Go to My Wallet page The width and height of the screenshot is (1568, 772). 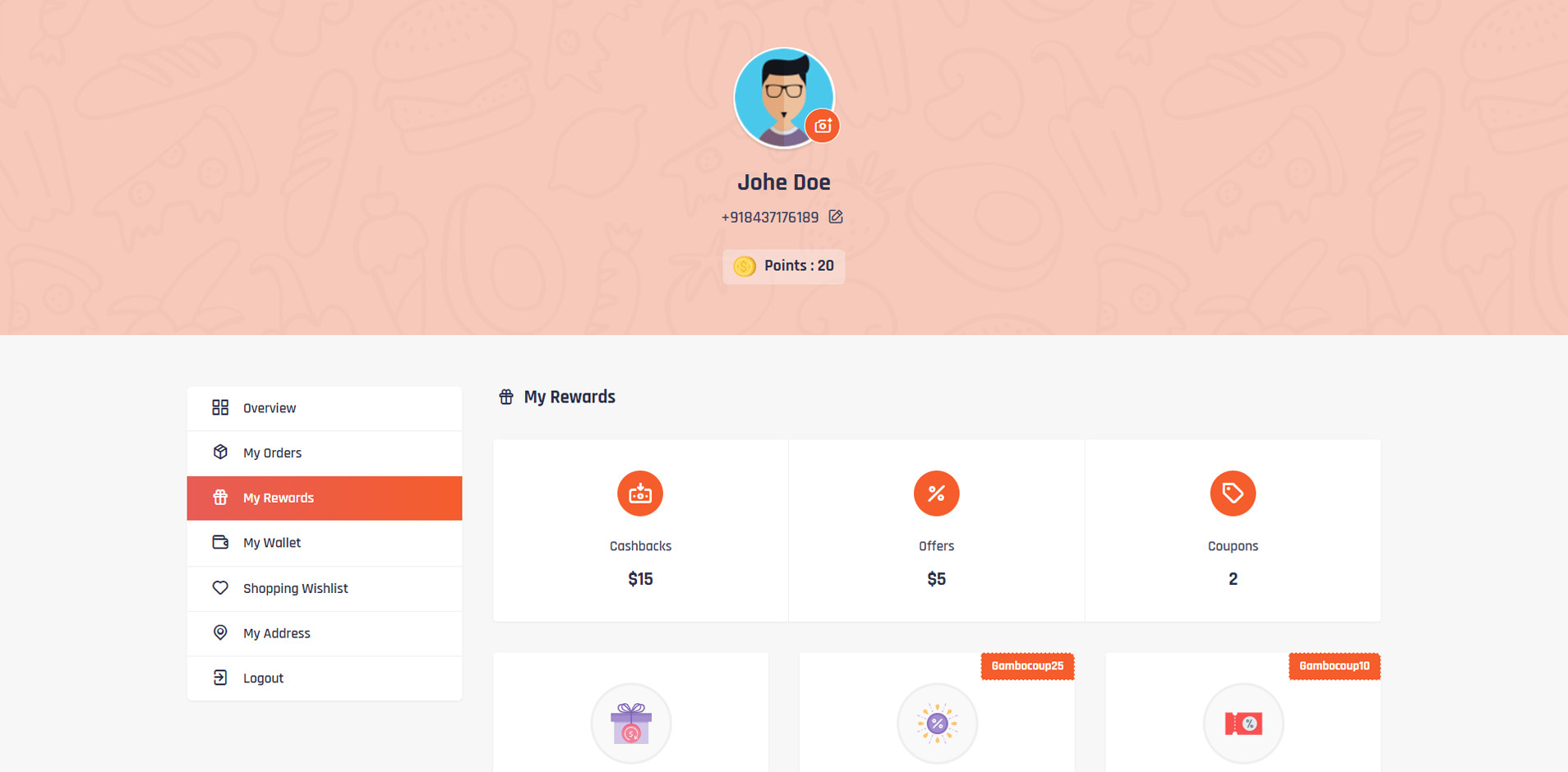click(325, 543)
